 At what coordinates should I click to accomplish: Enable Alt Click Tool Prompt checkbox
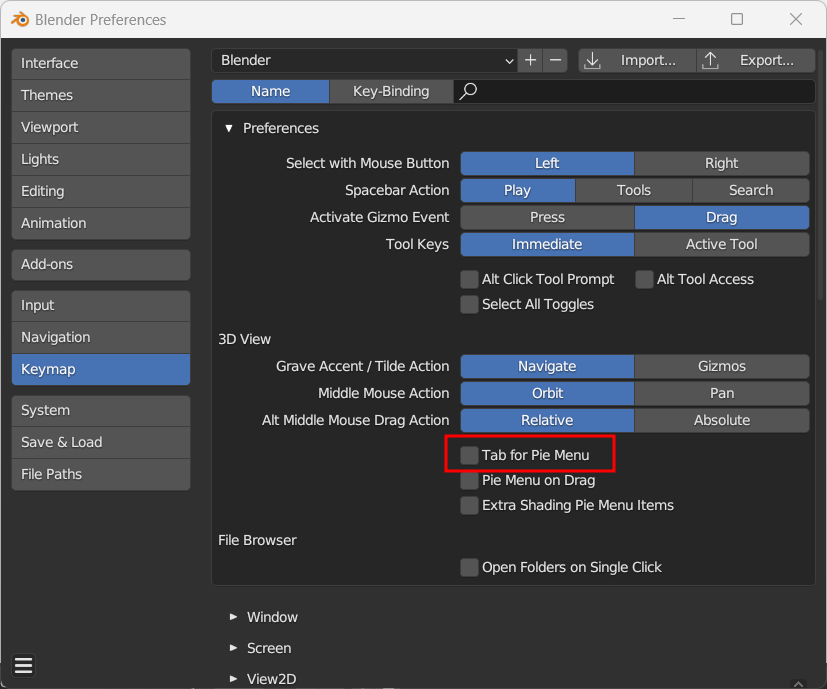(469, 279)
